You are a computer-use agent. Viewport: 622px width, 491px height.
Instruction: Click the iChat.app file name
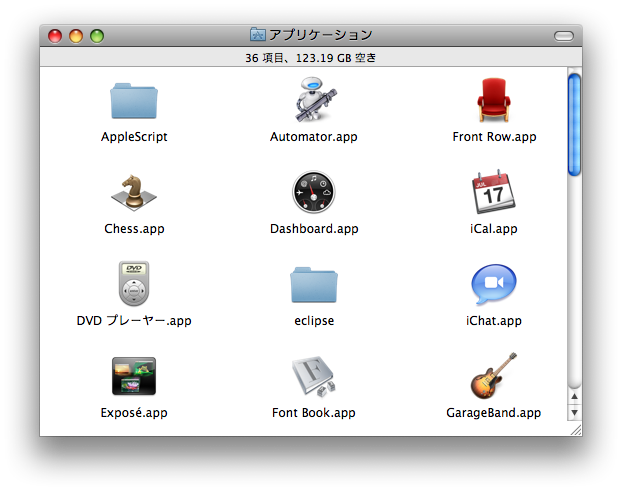pos(493,320)
